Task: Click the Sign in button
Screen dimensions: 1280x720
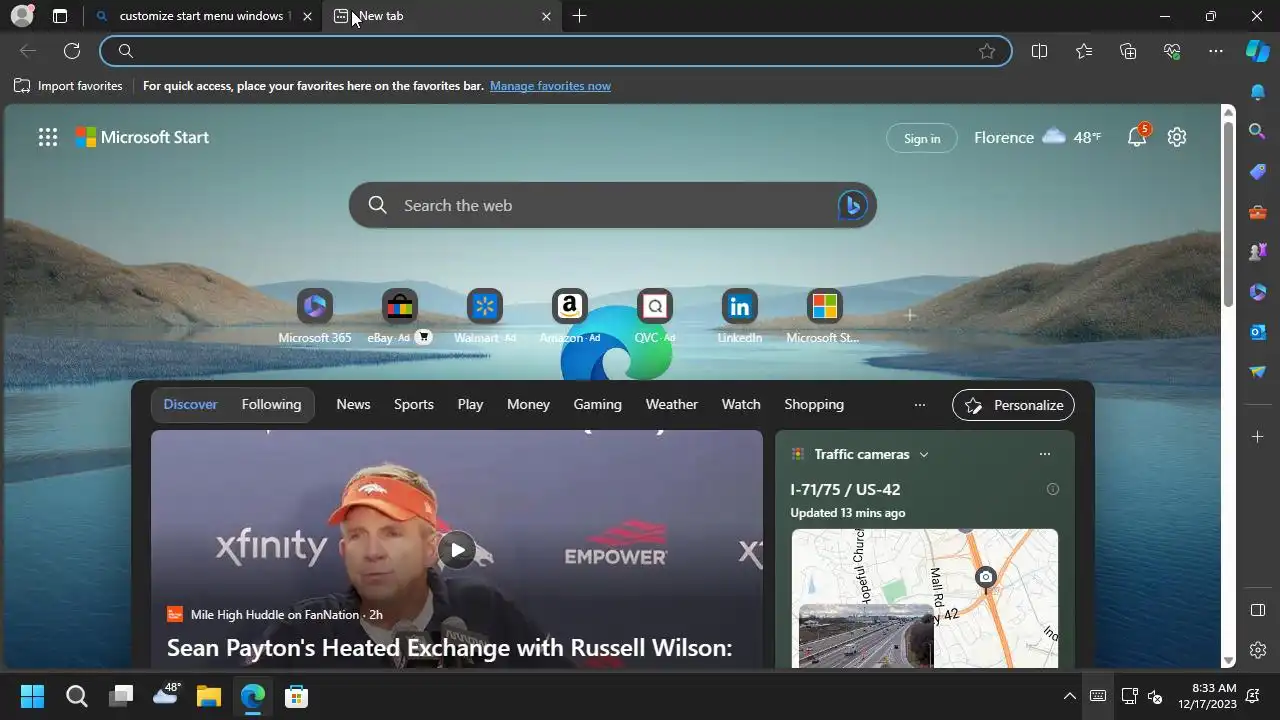Action: [922, 138]
